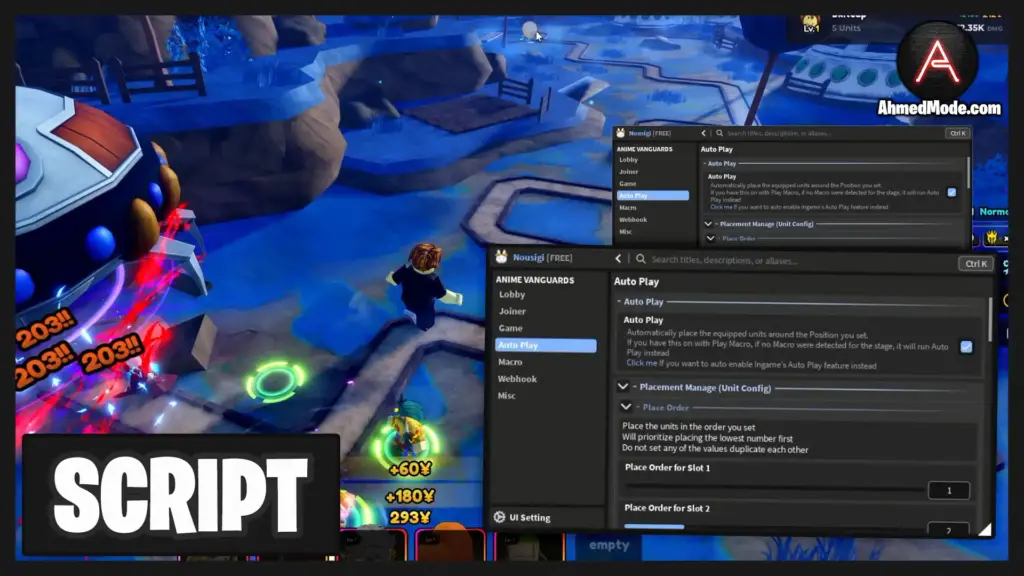Click the Place Order for Slot 1 slider
1024x576 pixels.
(774, 487)
